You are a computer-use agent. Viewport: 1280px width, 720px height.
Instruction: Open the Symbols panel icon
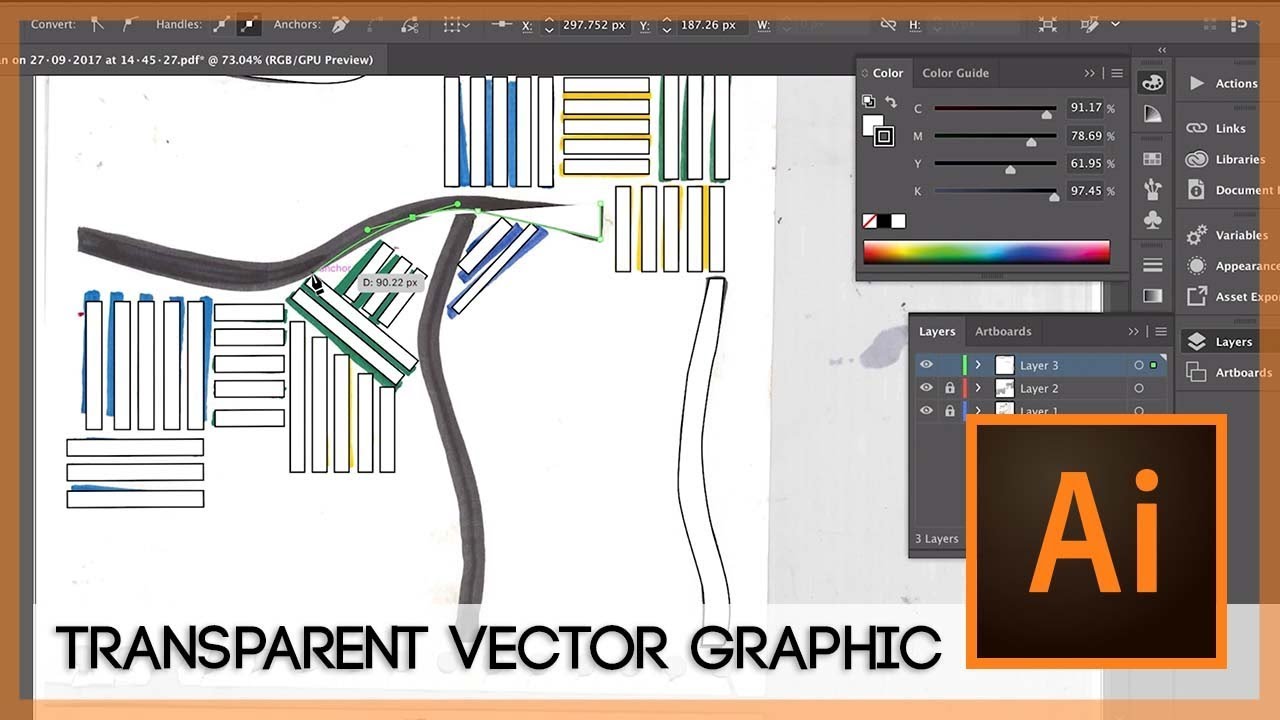pos(1152,220)
